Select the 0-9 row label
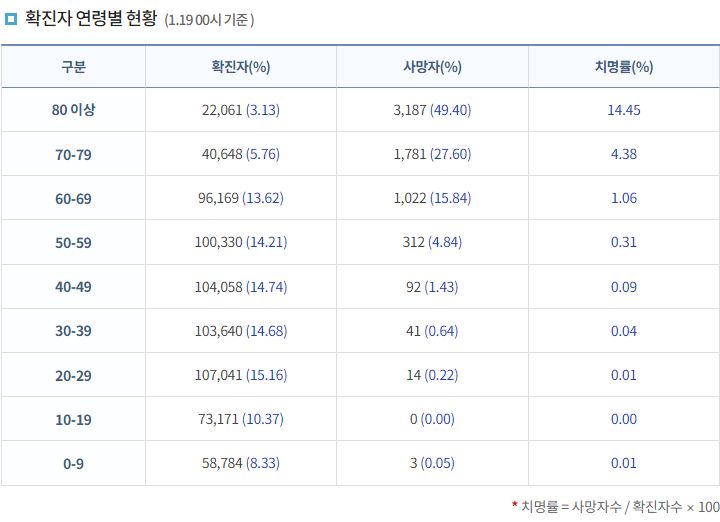This screenshot has width=720, height=522. pos(73,464)
